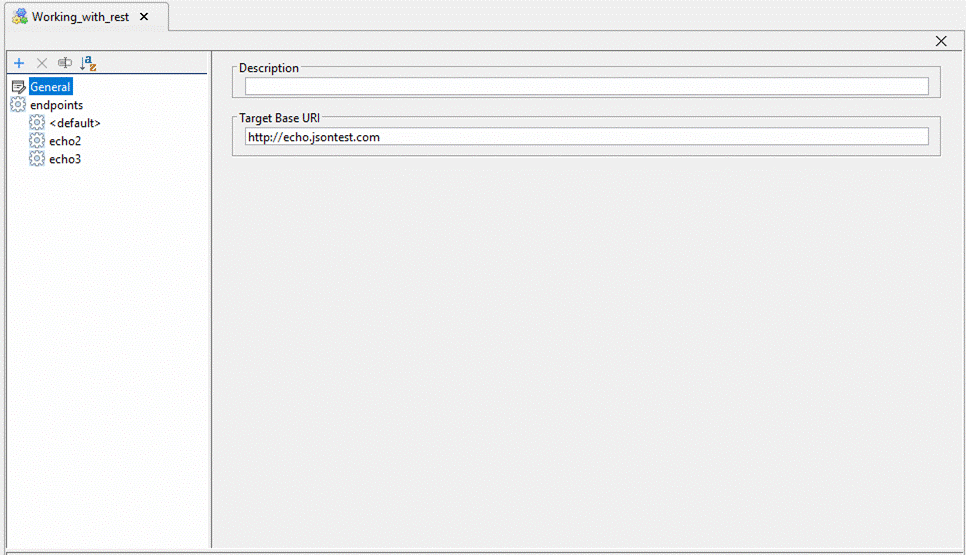Click the Working_with_rest tab icon
The width and height of the screenshot is (966, 555).
[20, 17]
